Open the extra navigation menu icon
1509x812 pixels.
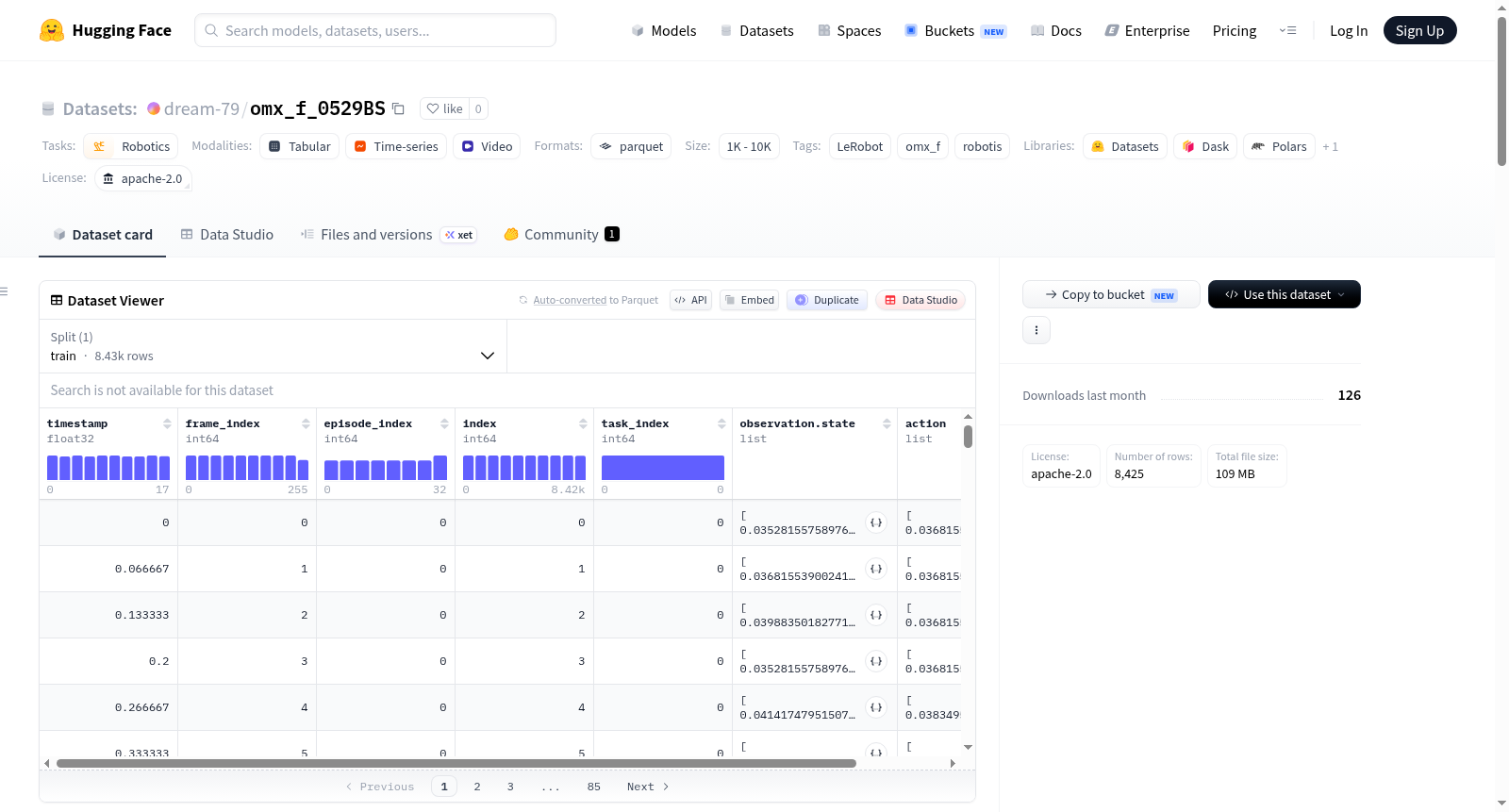coord(1287,30)
